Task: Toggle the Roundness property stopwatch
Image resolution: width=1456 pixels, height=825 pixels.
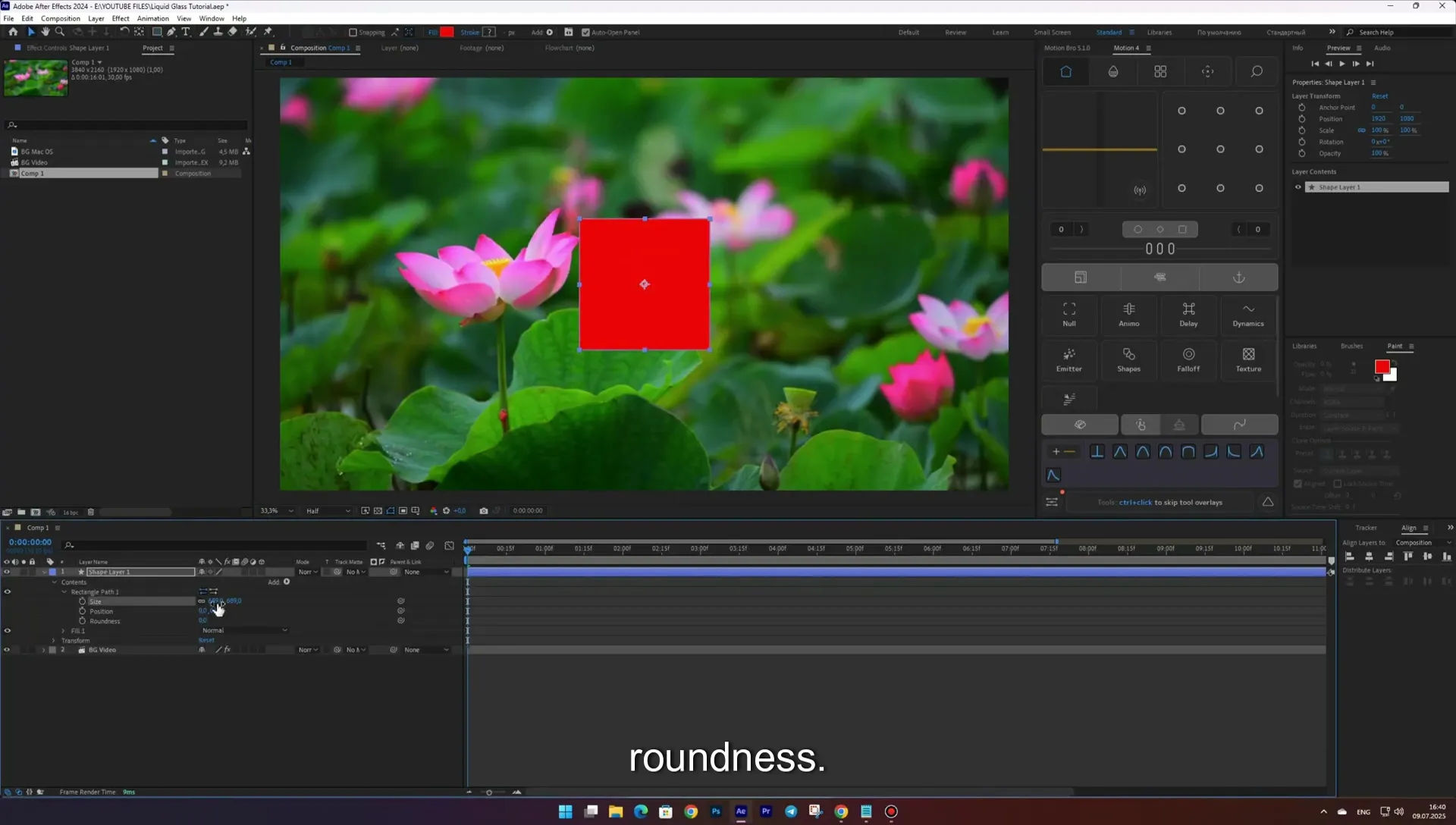Action: [x=83, y=621]
